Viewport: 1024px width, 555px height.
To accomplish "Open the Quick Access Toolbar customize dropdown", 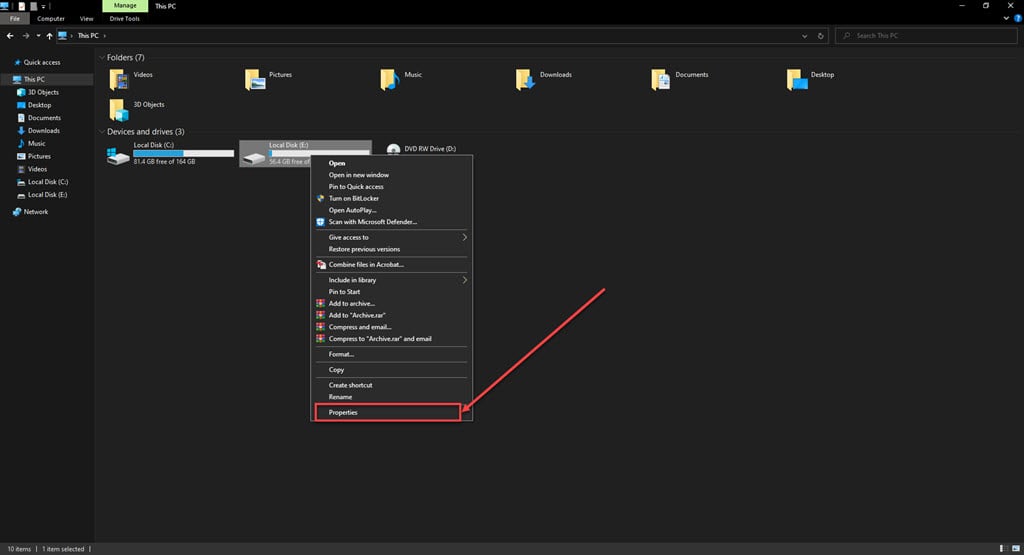I will coord(44,6).
